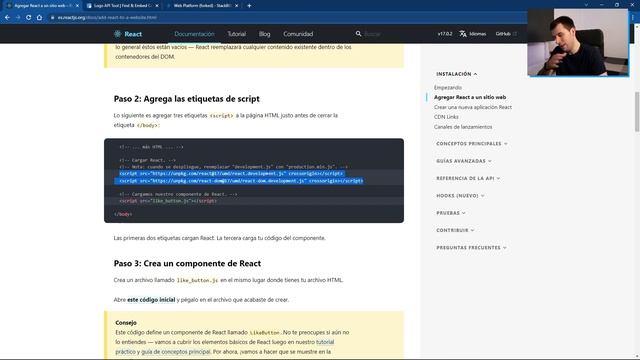Viewport: 640px width, 360px height.
Task: Open Empezando in the sidebar
Action: [448, 88]
